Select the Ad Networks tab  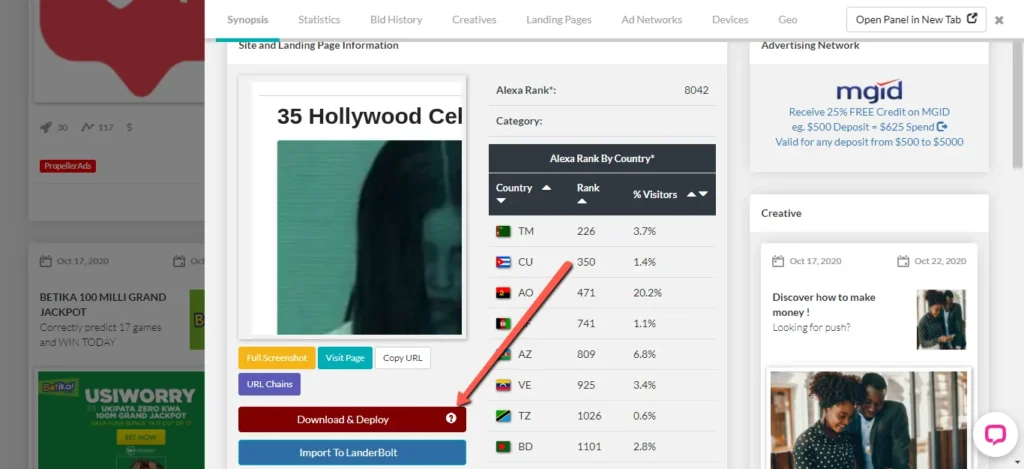[651, 20]
